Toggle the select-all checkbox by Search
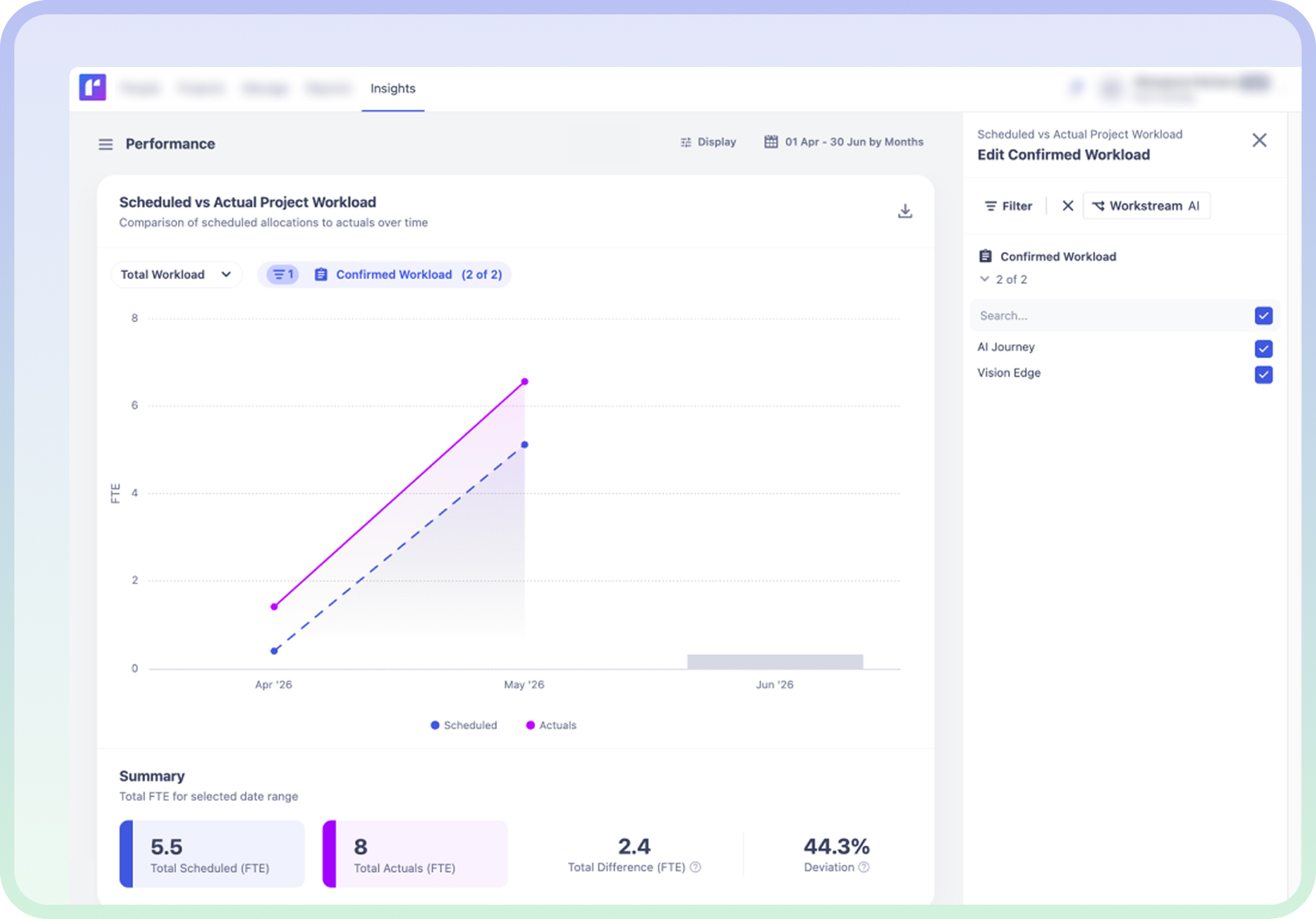Screen dimensions: 1316x919 click(x=1263, y=316)
